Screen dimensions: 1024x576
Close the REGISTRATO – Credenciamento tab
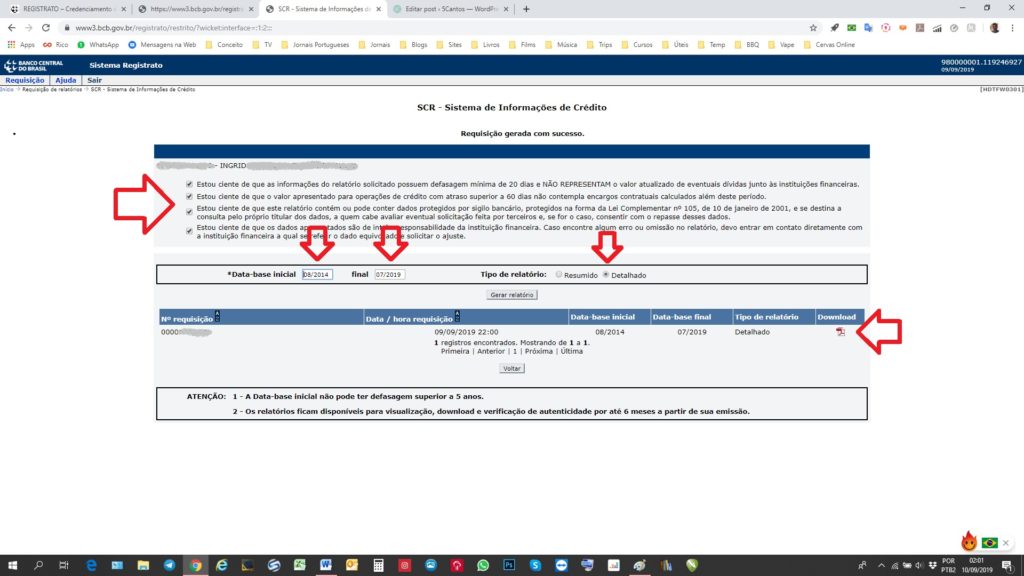pyautogui.click(x=123, y=9)
